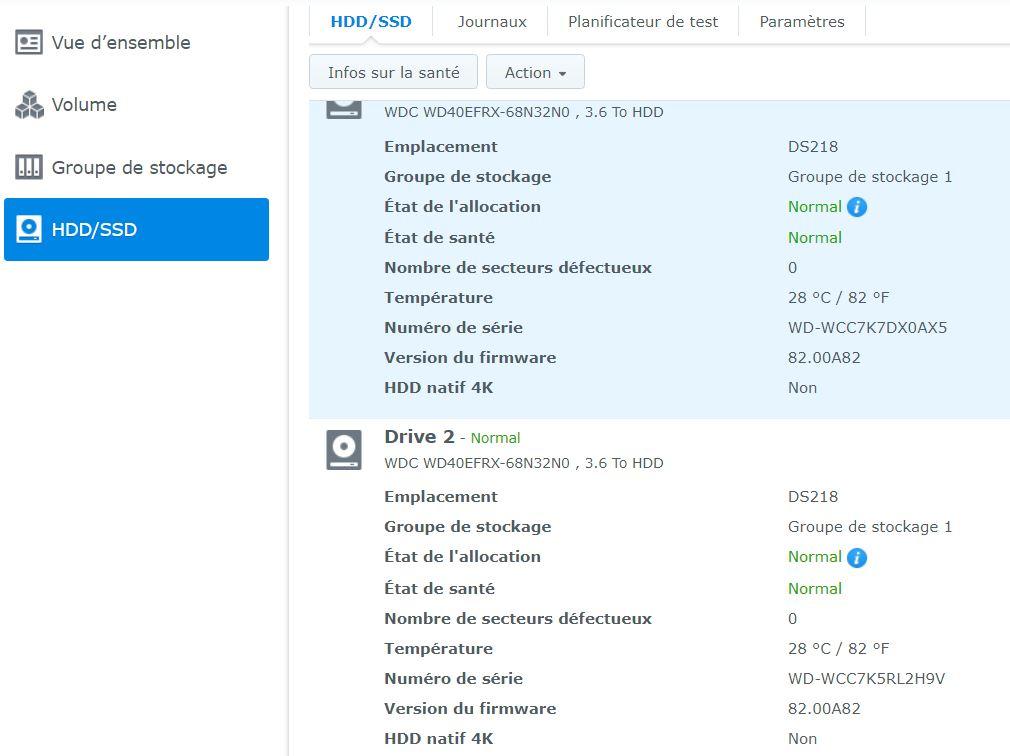Select the HDD/SSD tab
Viewport: 1010px width, 756px height.
point(371,21)
